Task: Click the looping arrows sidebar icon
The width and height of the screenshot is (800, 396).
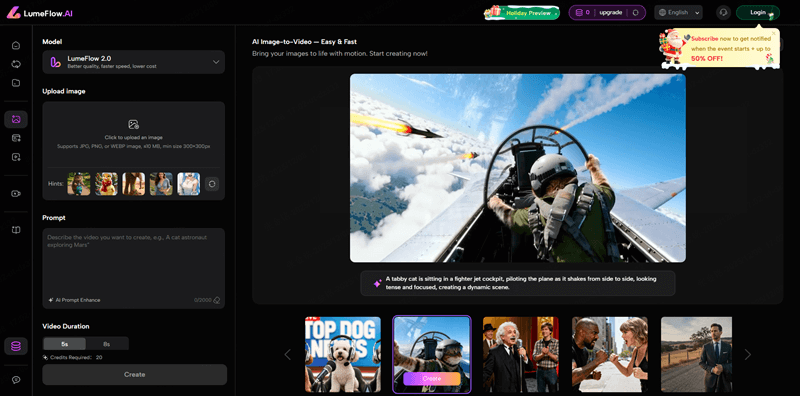Action: pyautogui.click(x=16, y=64)
